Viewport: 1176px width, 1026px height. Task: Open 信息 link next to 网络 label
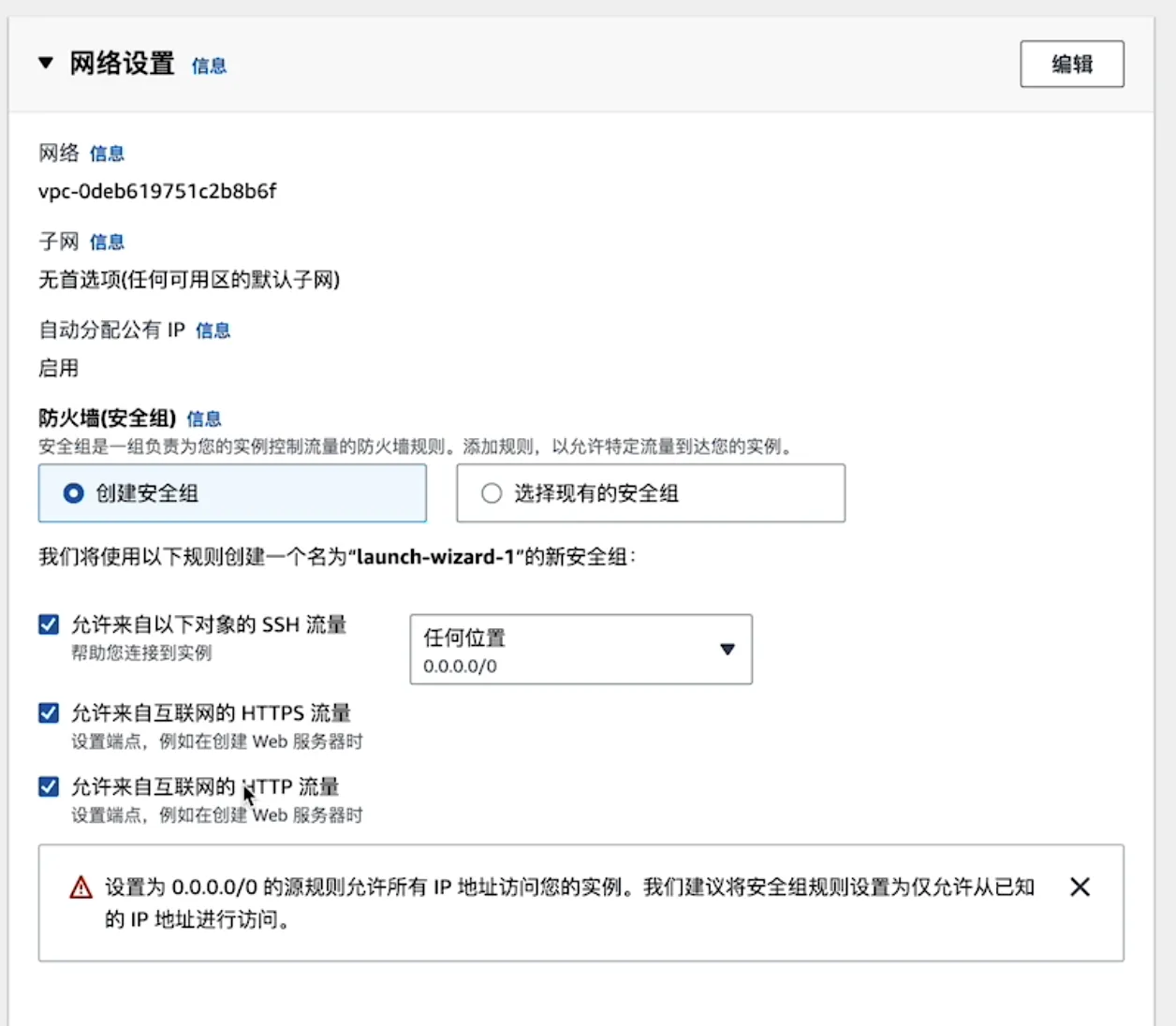pos(107,154)
